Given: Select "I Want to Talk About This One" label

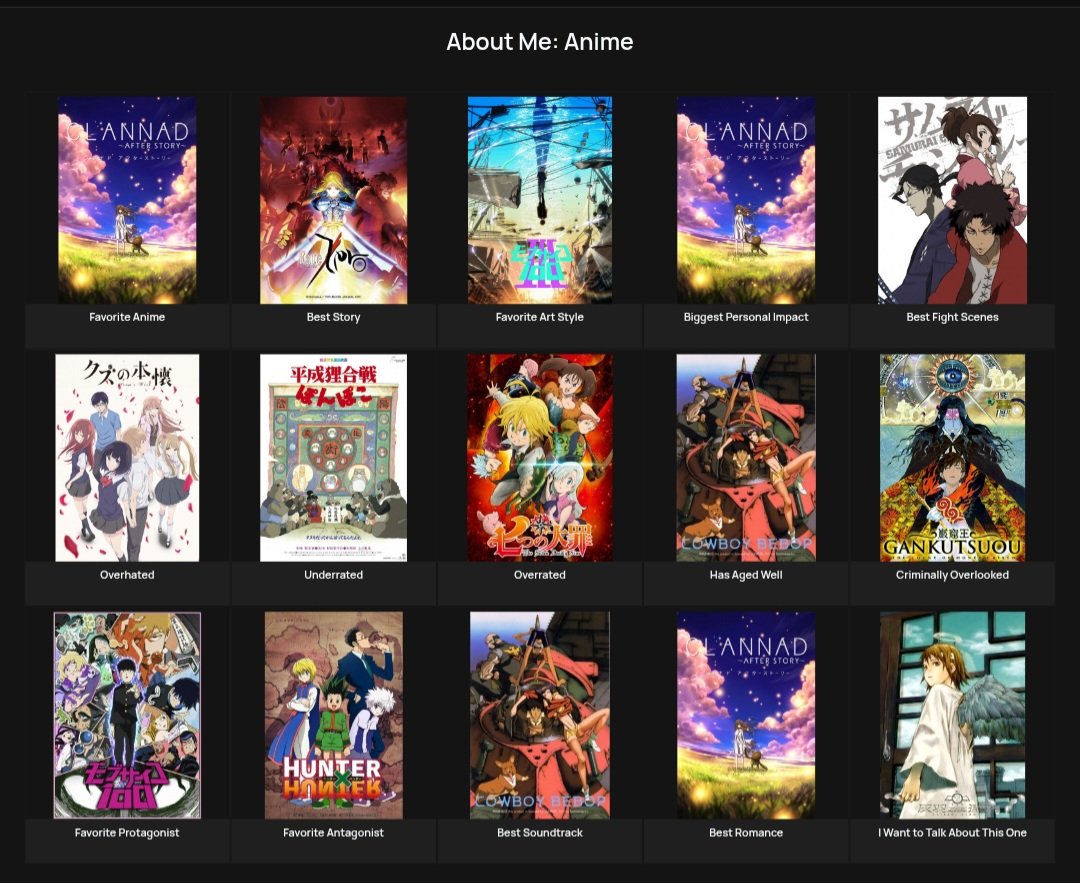Looking at the screenshot, I should [x=953, y=832].
